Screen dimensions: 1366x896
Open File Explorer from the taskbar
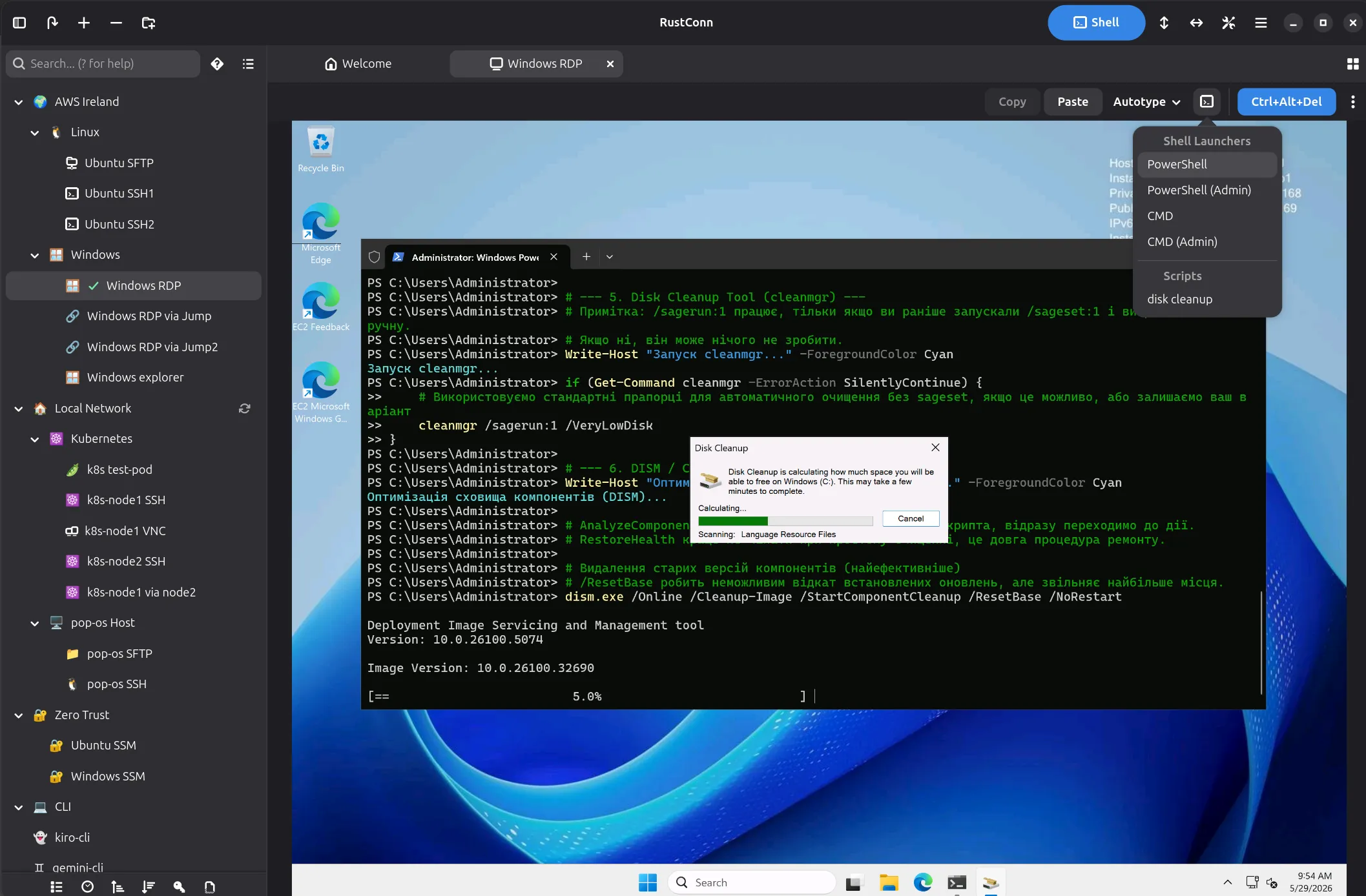point(889,882)
